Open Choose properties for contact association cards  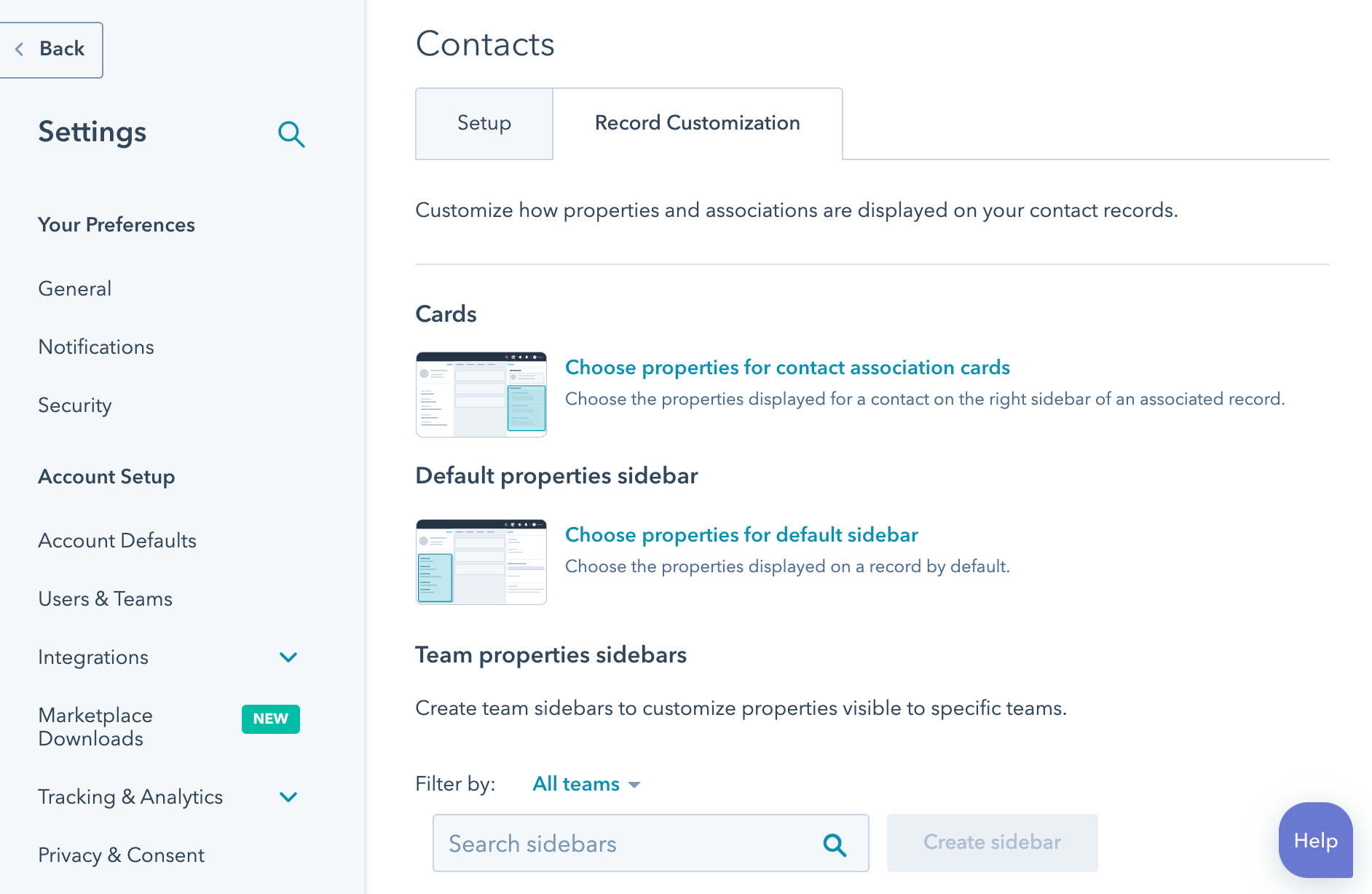pos(787,368)
